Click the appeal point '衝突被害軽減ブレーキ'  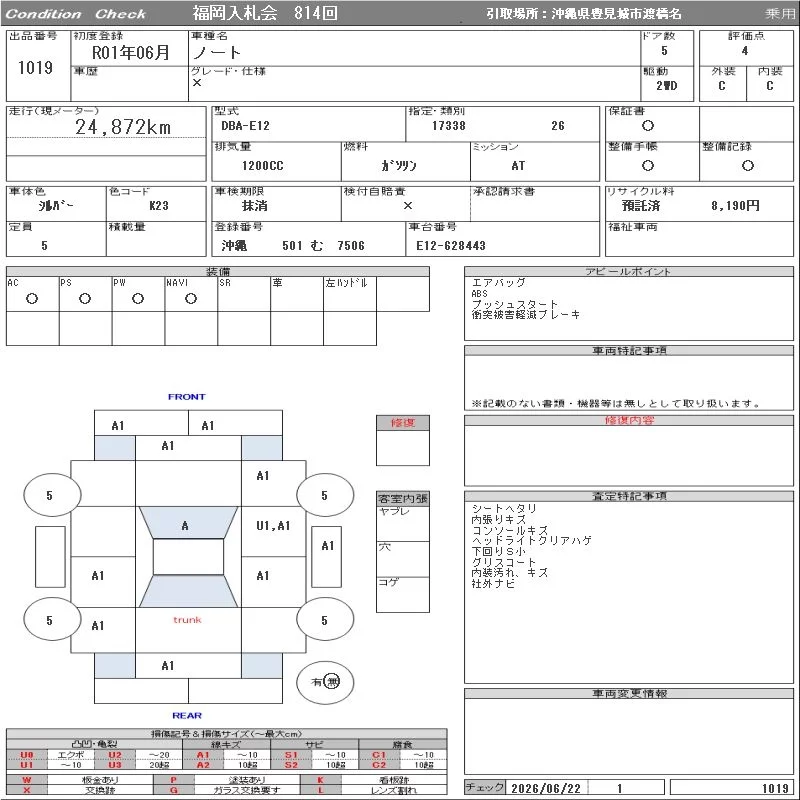[x=526, y=315]
